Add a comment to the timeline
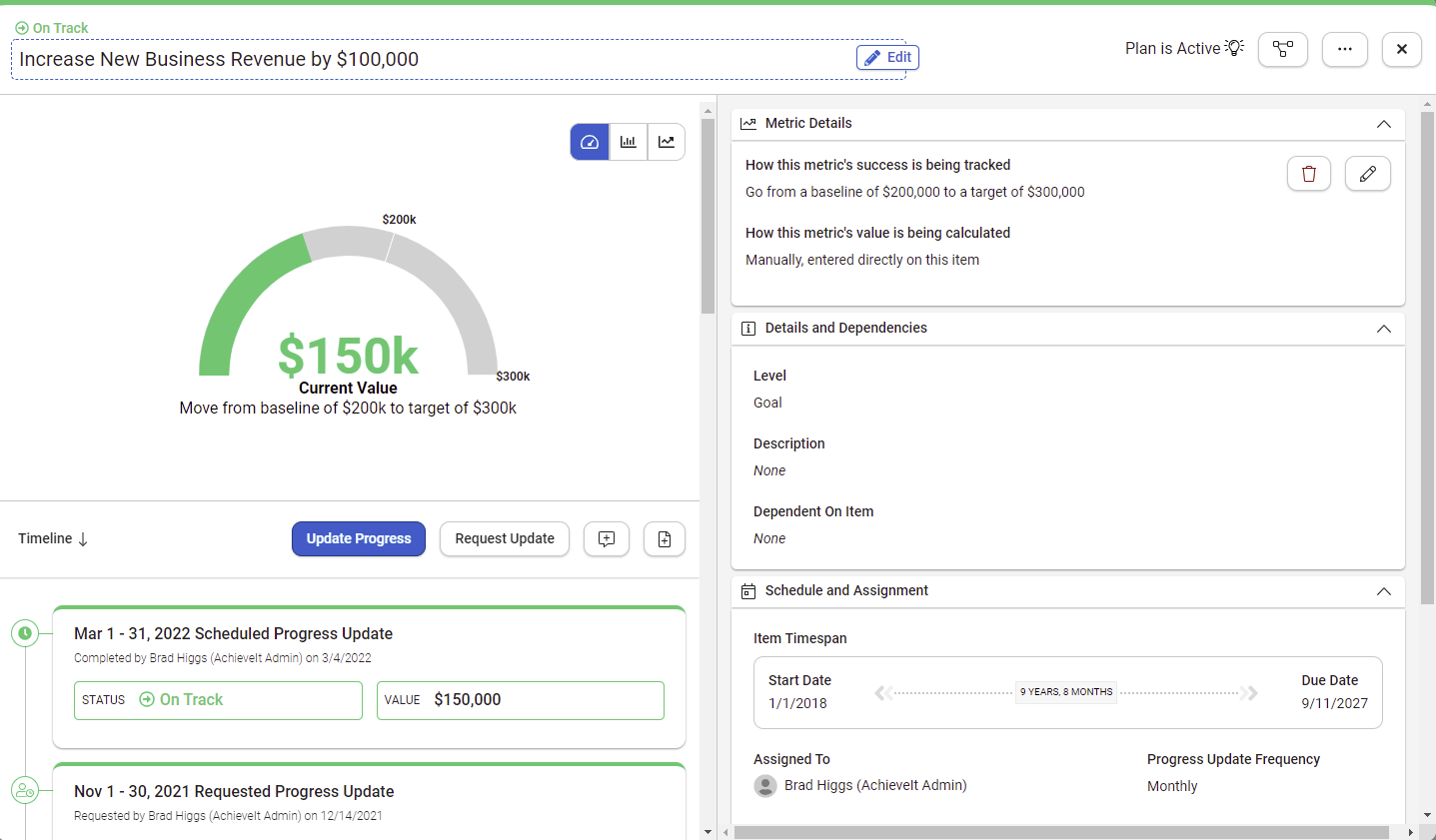 pos(607,539)
